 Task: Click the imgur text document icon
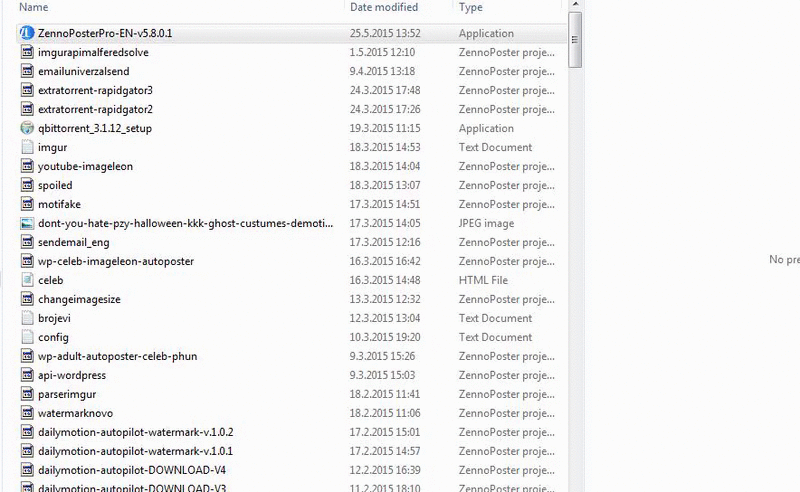click(27, 147)
